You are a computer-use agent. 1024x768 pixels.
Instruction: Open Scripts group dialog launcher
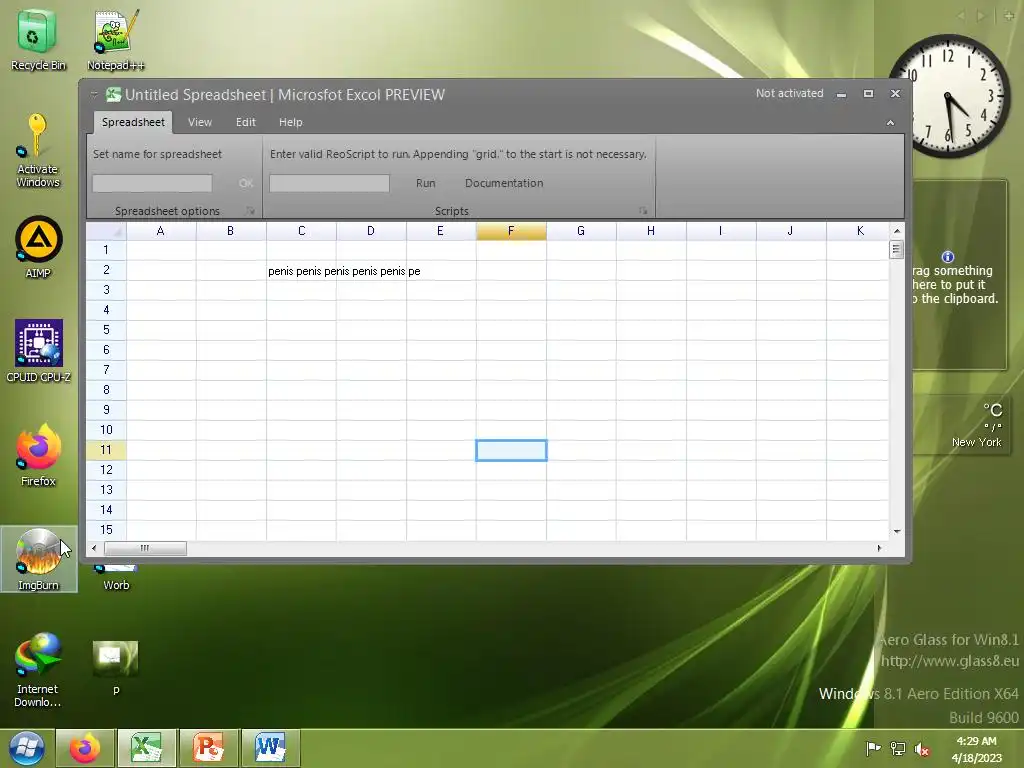pos(643,211)
